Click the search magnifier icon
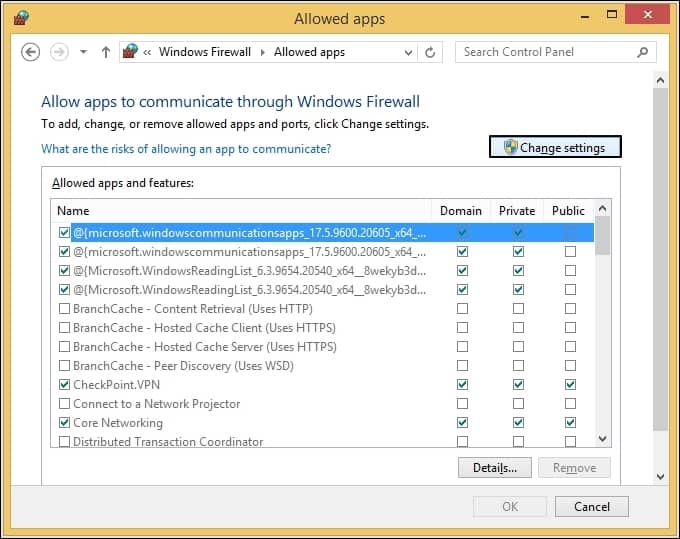The image size is (680, 539). [x=643, y=52]
